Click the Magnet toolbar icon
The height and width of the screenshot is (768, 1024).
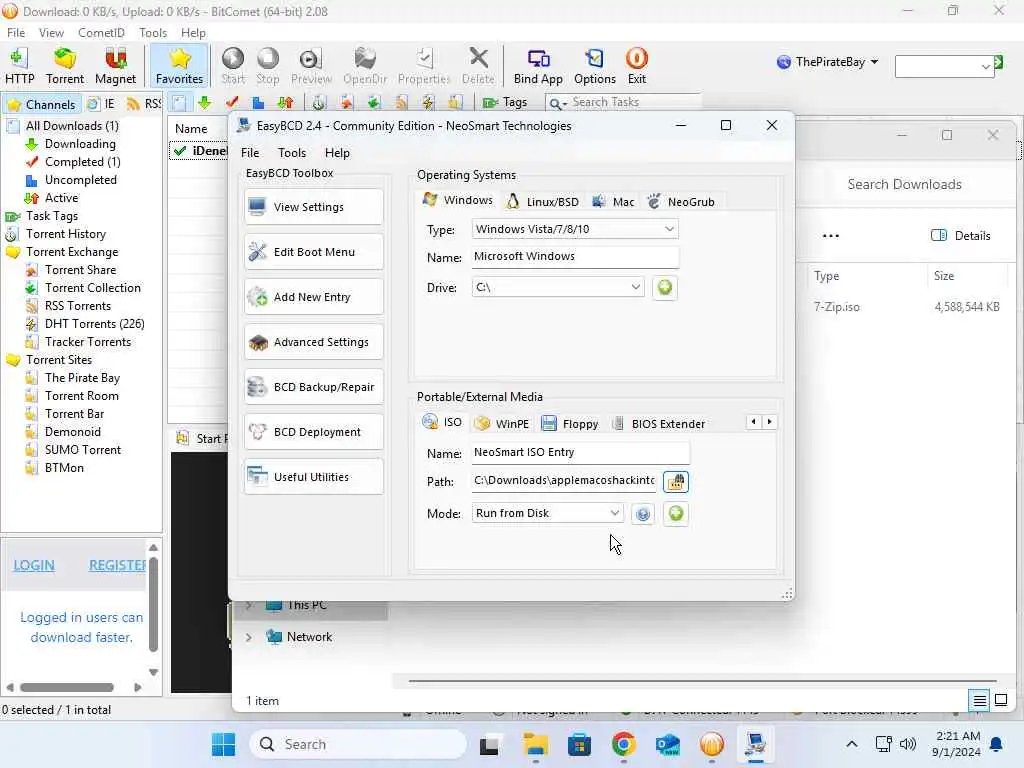pyautogui.click(x=115, y=65)
